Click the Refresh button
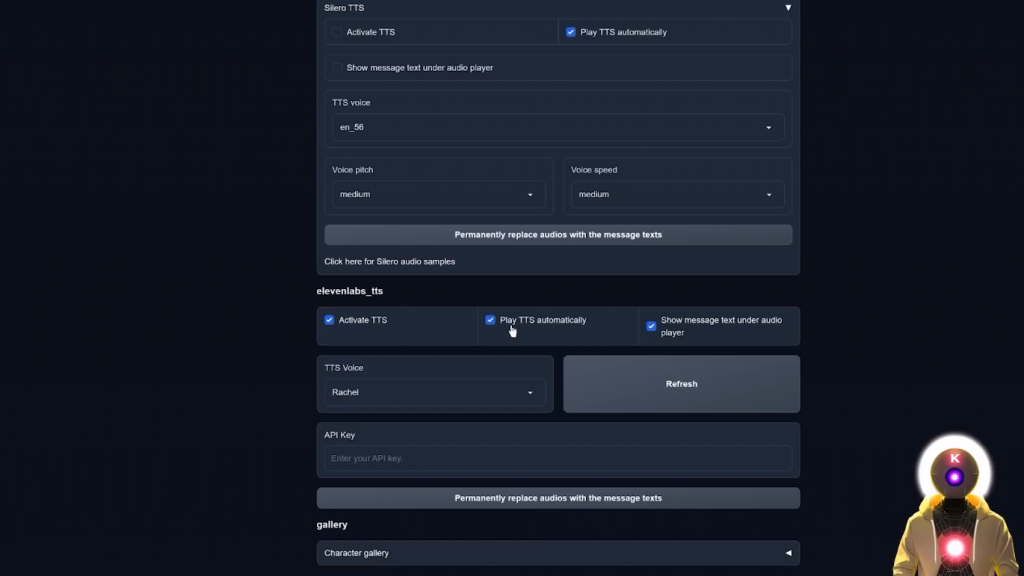The width and height of the screenshot is (1024, 576). (681, 384)
